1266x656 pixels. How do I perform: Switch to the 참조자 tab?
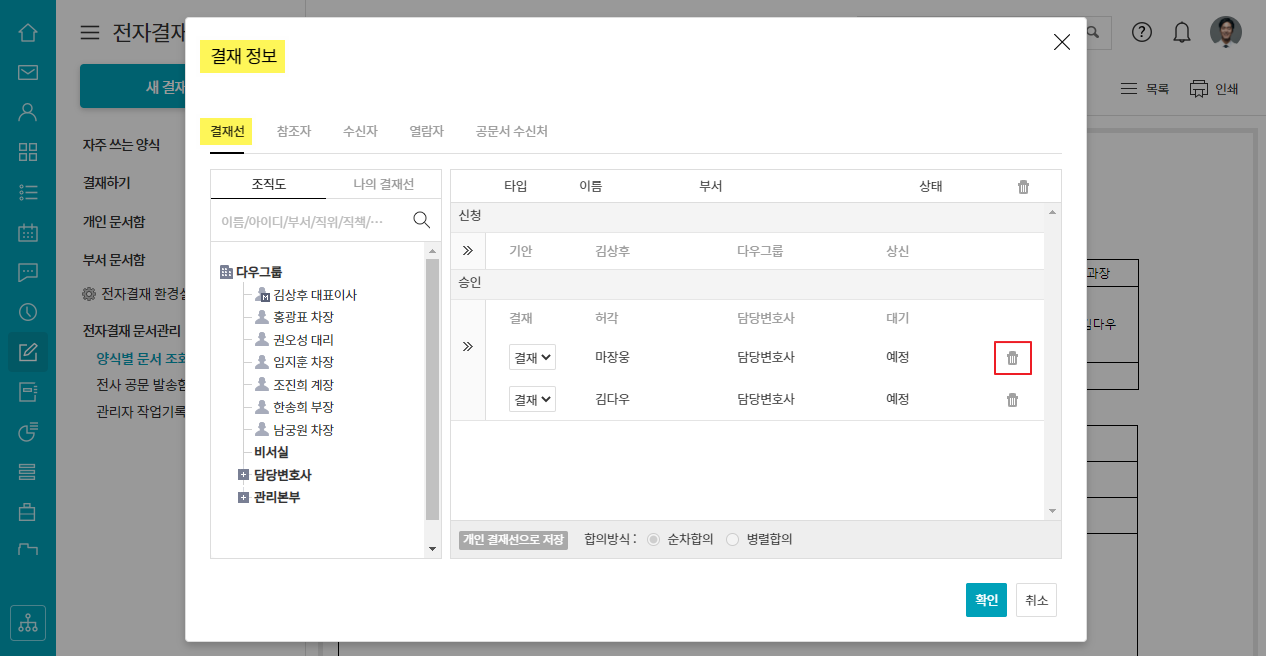[x=294, y=131]
